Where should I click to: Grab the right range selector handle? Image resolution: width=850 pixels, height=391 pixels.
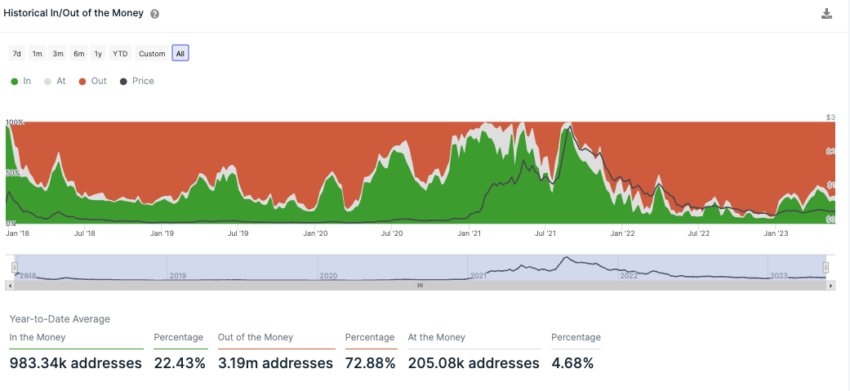click(x=826, y=267)
